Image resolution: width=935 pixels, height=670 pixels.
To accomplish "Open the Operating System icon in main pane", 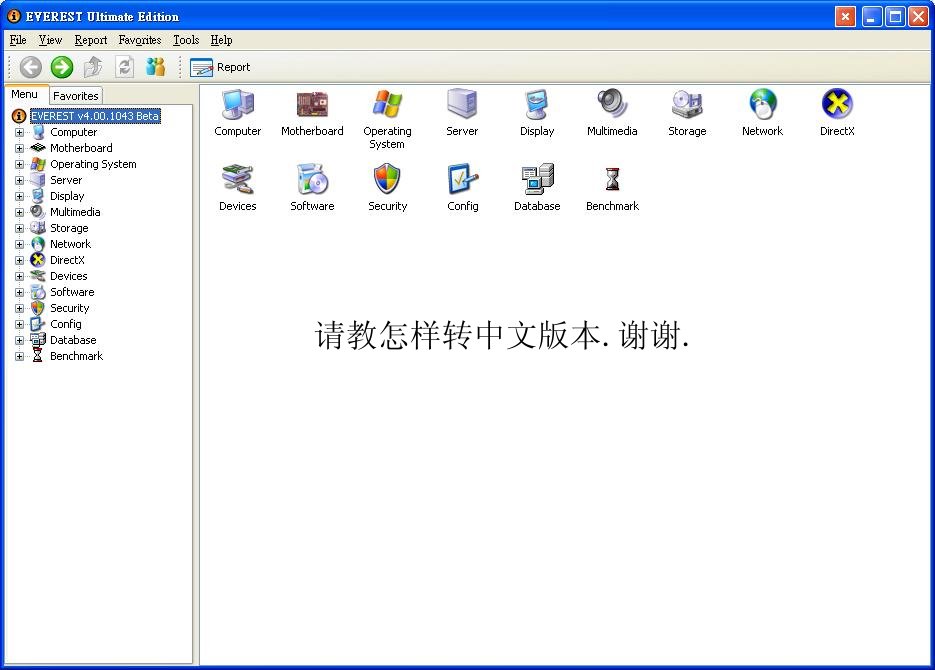I will pyautogui.click(x=387, y=104).
